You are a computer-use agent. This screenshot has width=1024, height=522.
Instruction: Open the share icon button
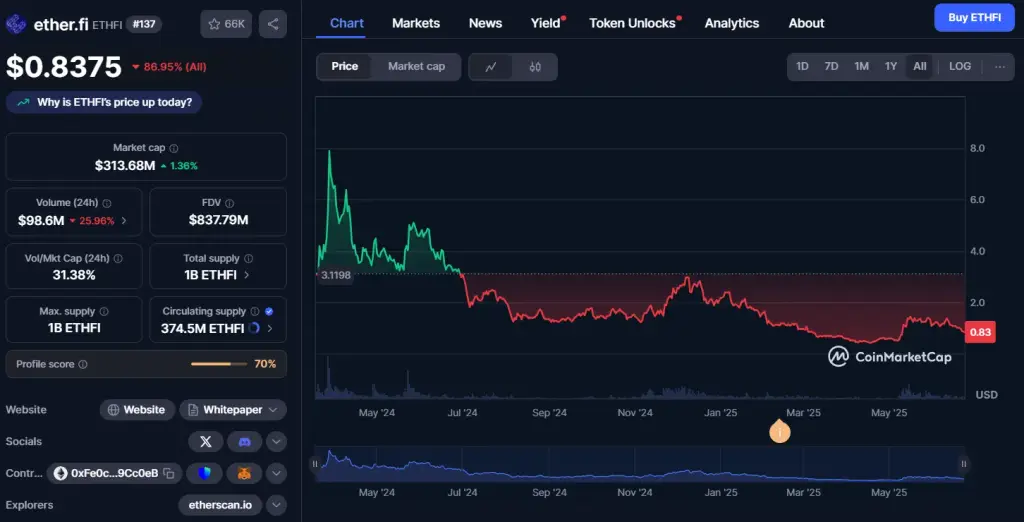(x=273, y=24)
